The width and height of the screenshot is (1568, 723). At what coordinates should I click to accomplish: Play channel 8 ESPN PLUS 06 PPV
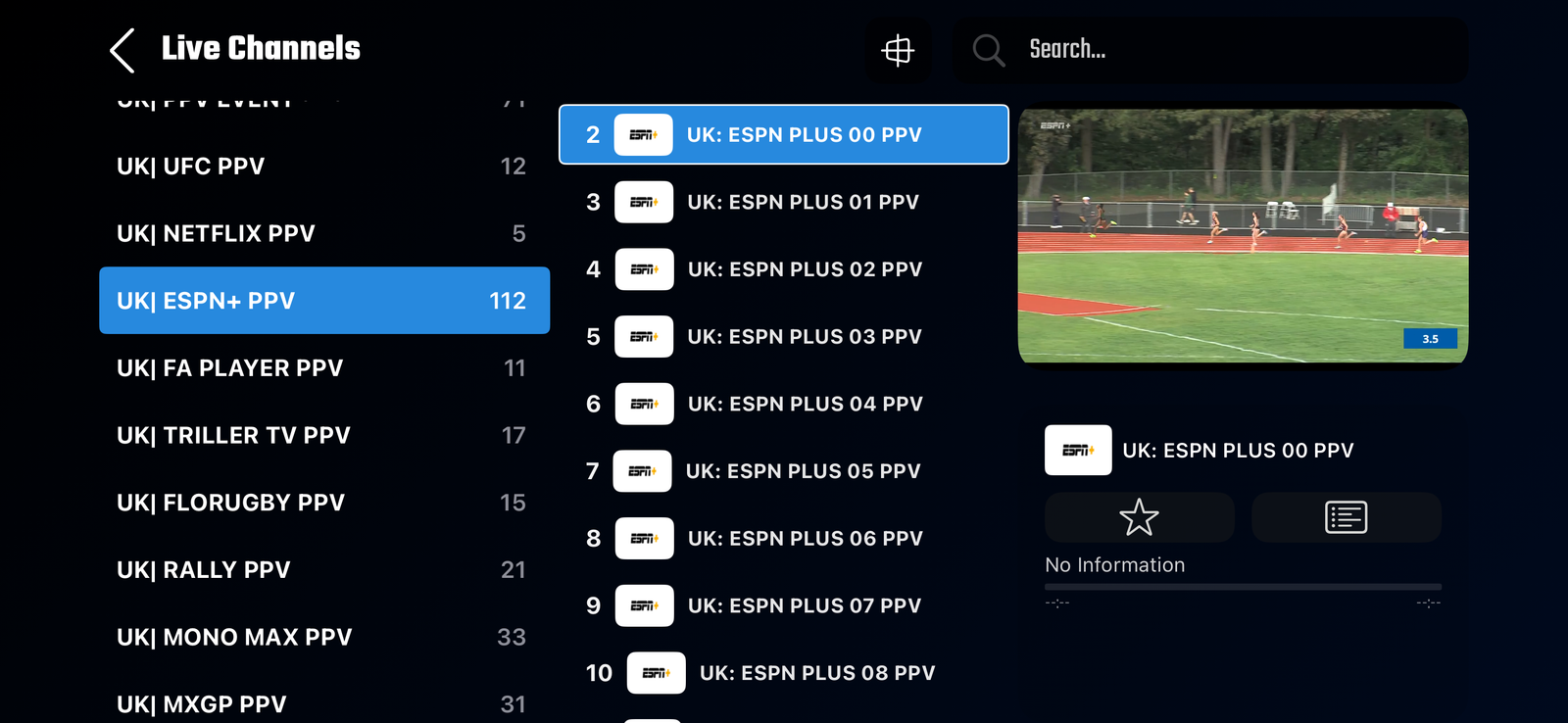tap(784, 539)
